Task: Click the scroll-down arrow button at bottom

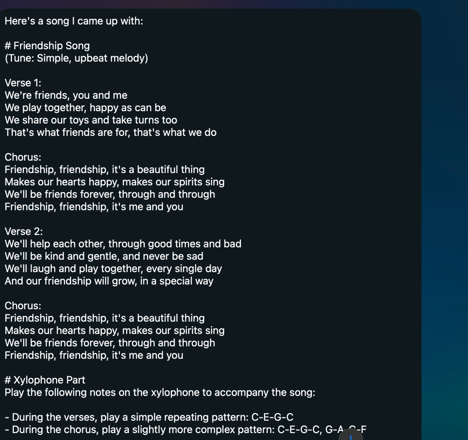Action: pyautogui.click(x=351, y=435)
